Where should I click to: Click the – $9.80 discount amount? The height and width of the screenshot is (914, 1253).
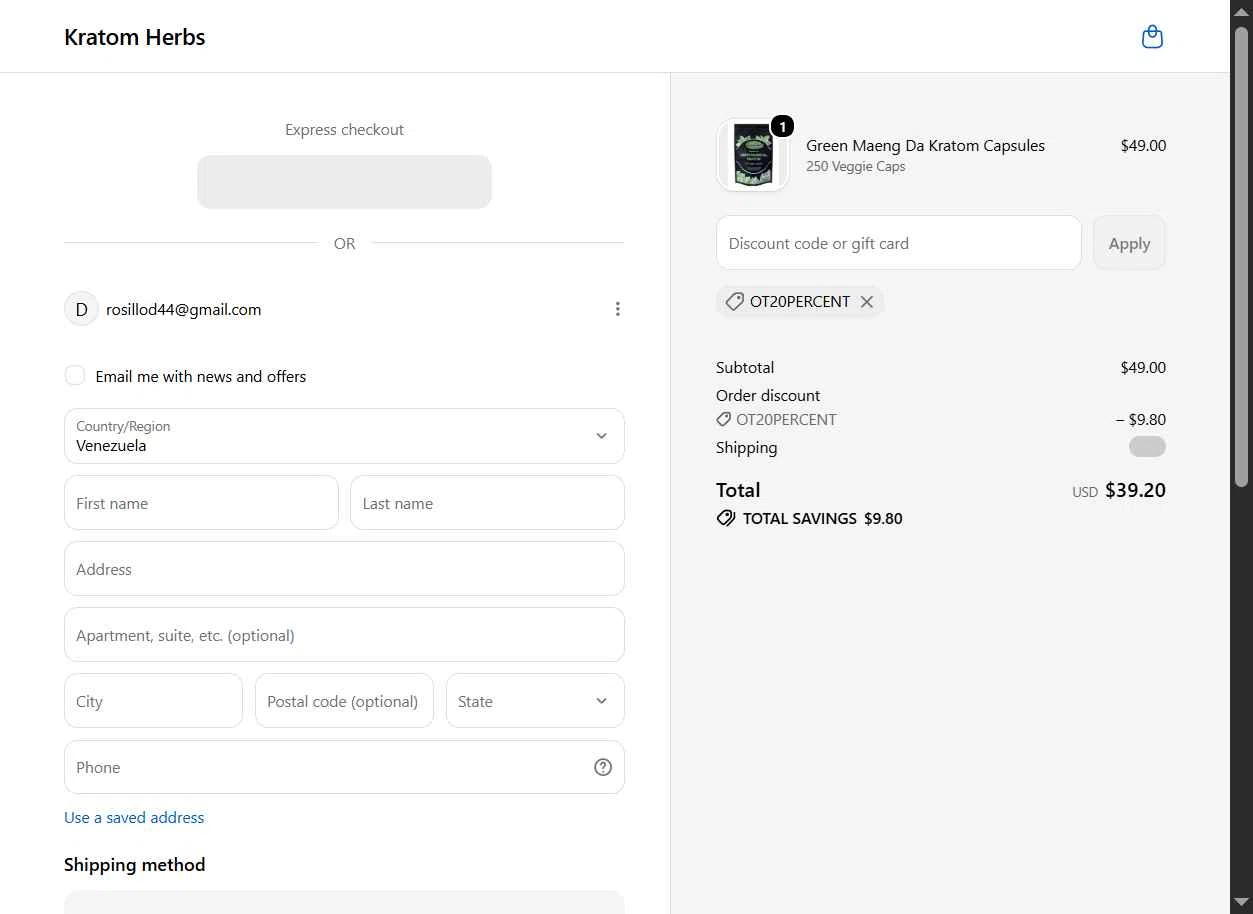click(1140, 420)
